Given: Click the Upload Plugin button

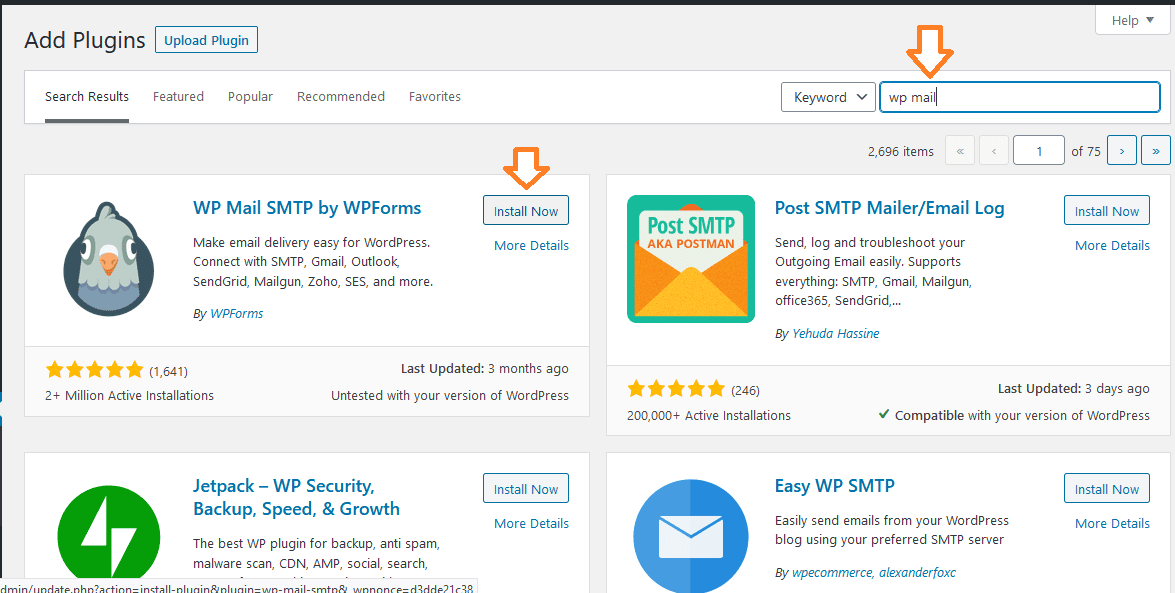Looking at the screenshot, I should (206, 40).
